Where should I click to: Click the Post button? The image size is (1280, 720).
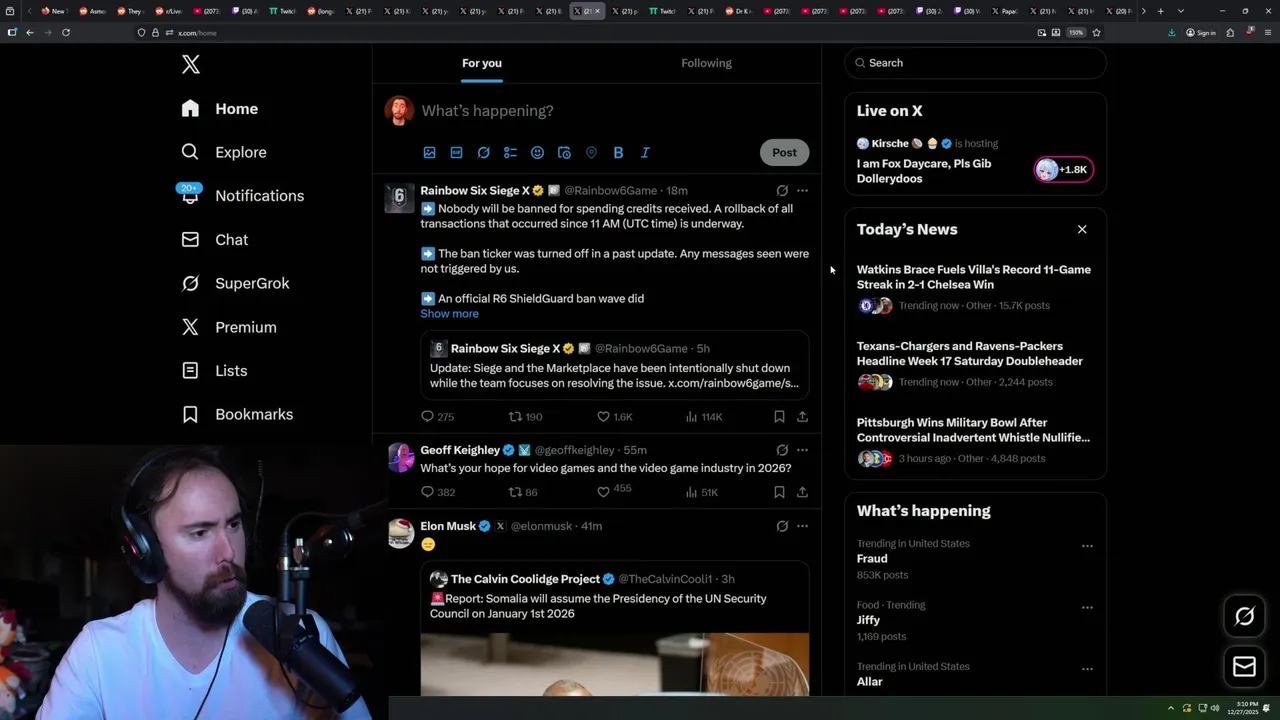[x=784, y=153]
